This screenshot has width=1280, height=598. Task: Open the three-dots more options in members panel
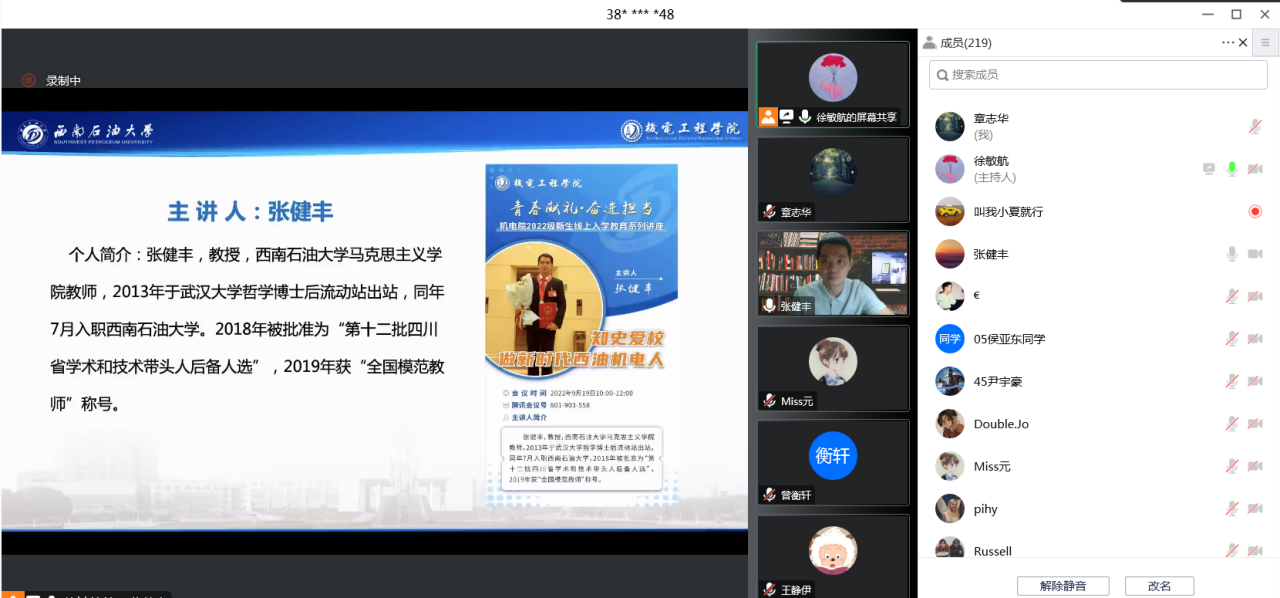(x=1227, y=43)
